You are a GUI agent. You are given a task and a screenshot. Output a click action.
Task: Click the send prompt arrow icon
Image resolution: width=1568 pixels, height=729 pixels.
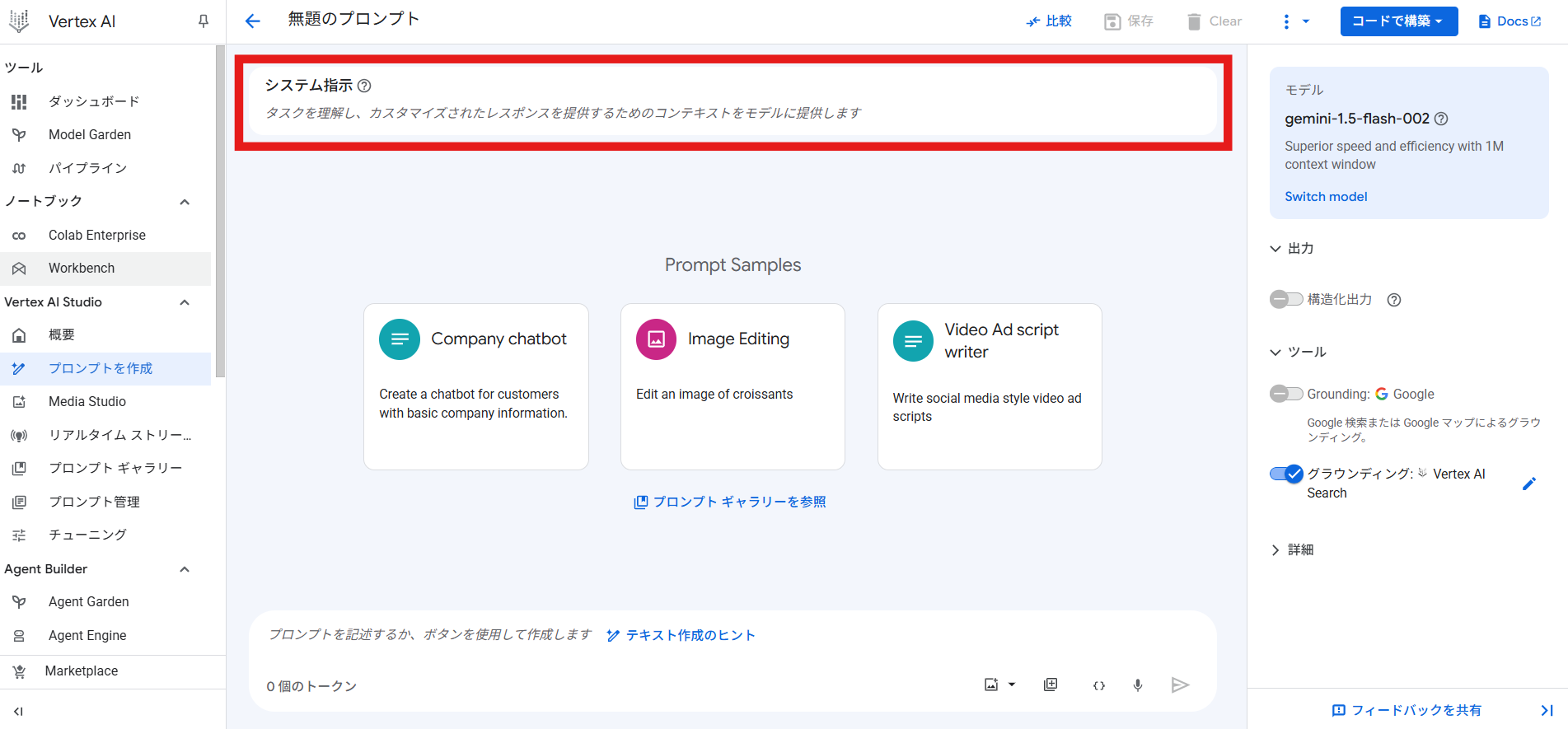coord(1180,685)
